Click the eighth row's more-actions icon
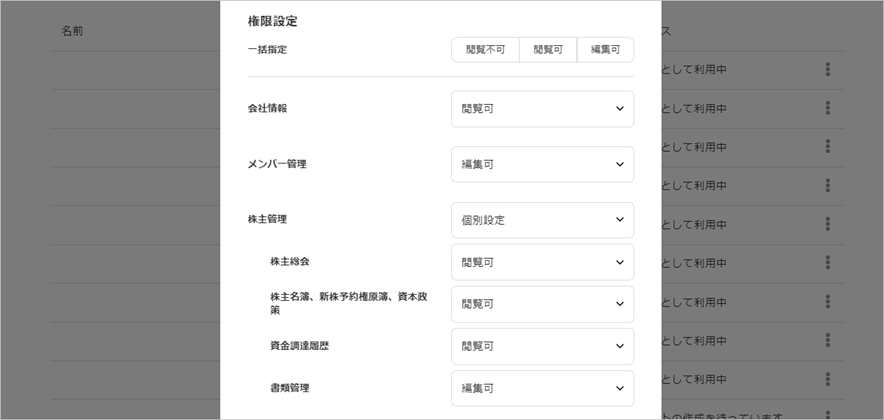This screenshot has height=420, width=884. pyautogui.click(x=828, y=340)
